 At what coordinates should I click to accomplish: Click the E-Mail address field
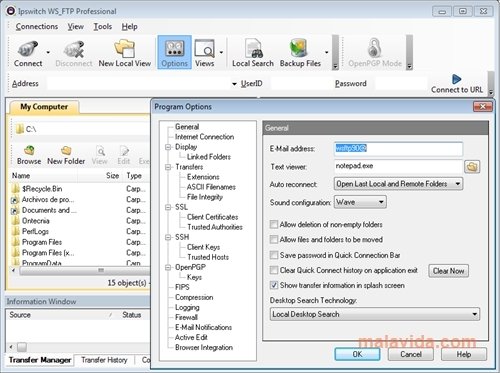pyautogui.click(x=398, y=148)
